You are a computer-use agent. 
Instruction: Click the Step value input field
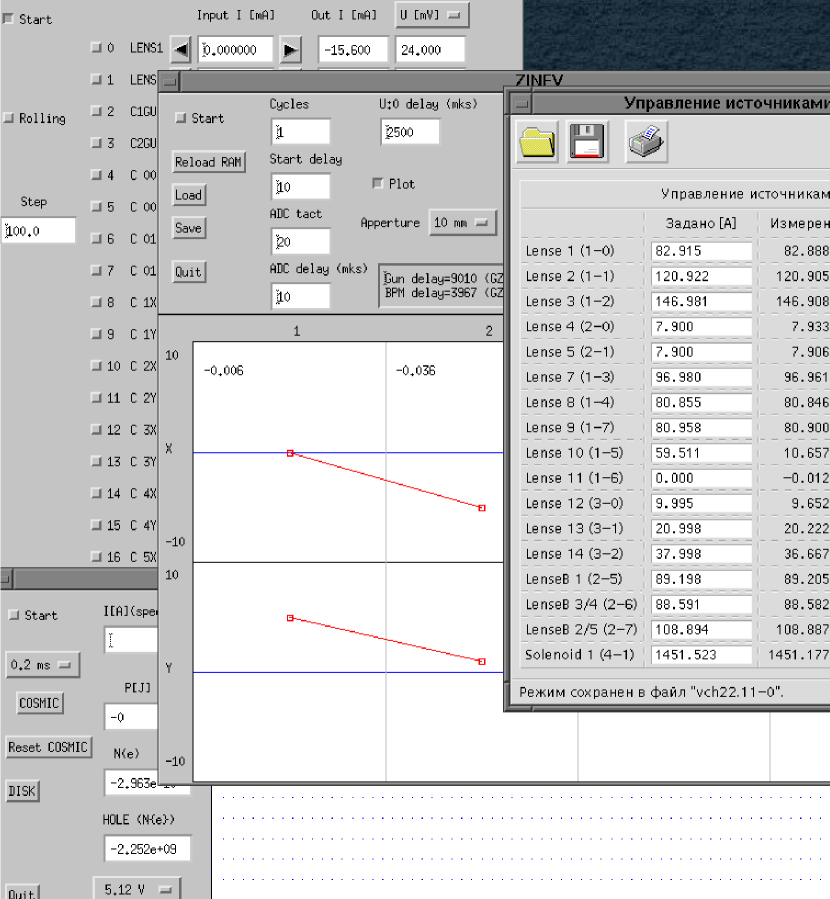coord(39,231)
